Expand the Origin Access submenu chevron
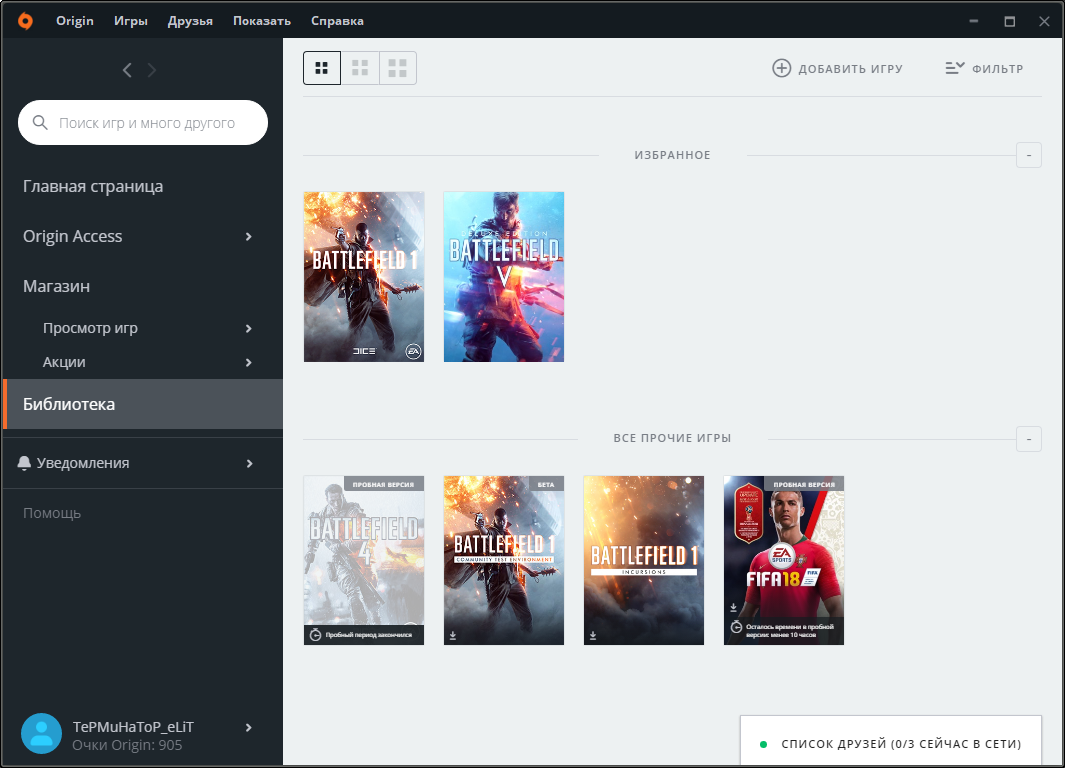The width and height of the screenshot is (1065, 768). click(x=249, y=236)
